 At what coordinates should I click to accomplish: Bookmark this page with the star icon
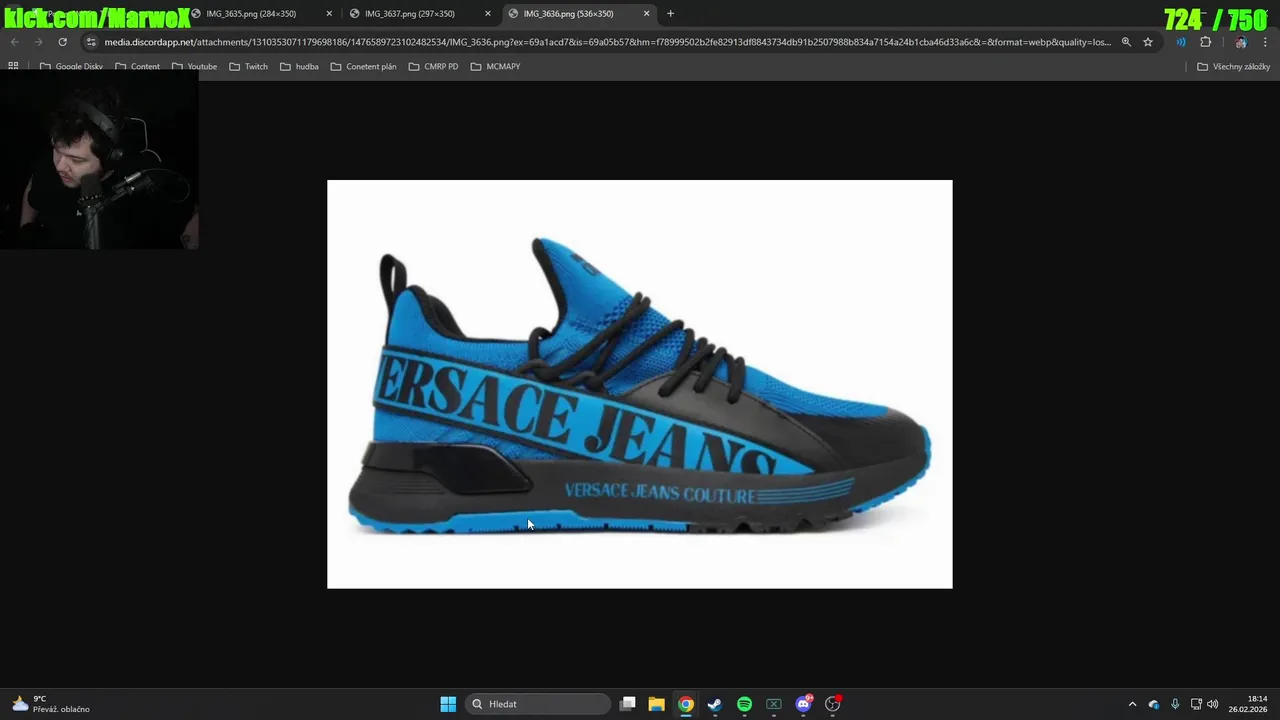pyautogui.click(x=1148, y=42)
